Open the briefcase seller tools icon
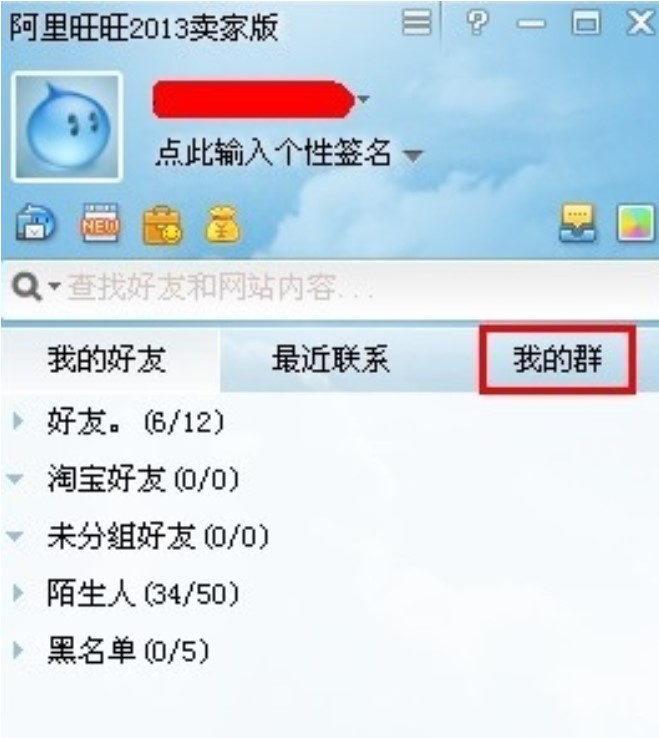 pos(162,225)
